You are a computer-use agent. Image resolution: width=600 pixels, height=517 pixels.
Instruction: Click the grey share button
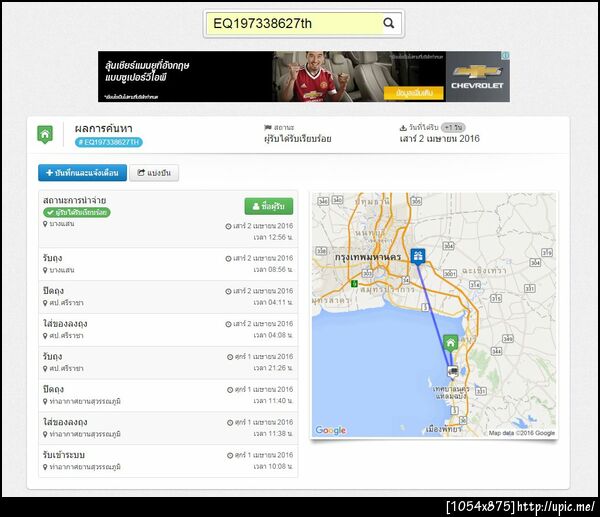point(154,173)
